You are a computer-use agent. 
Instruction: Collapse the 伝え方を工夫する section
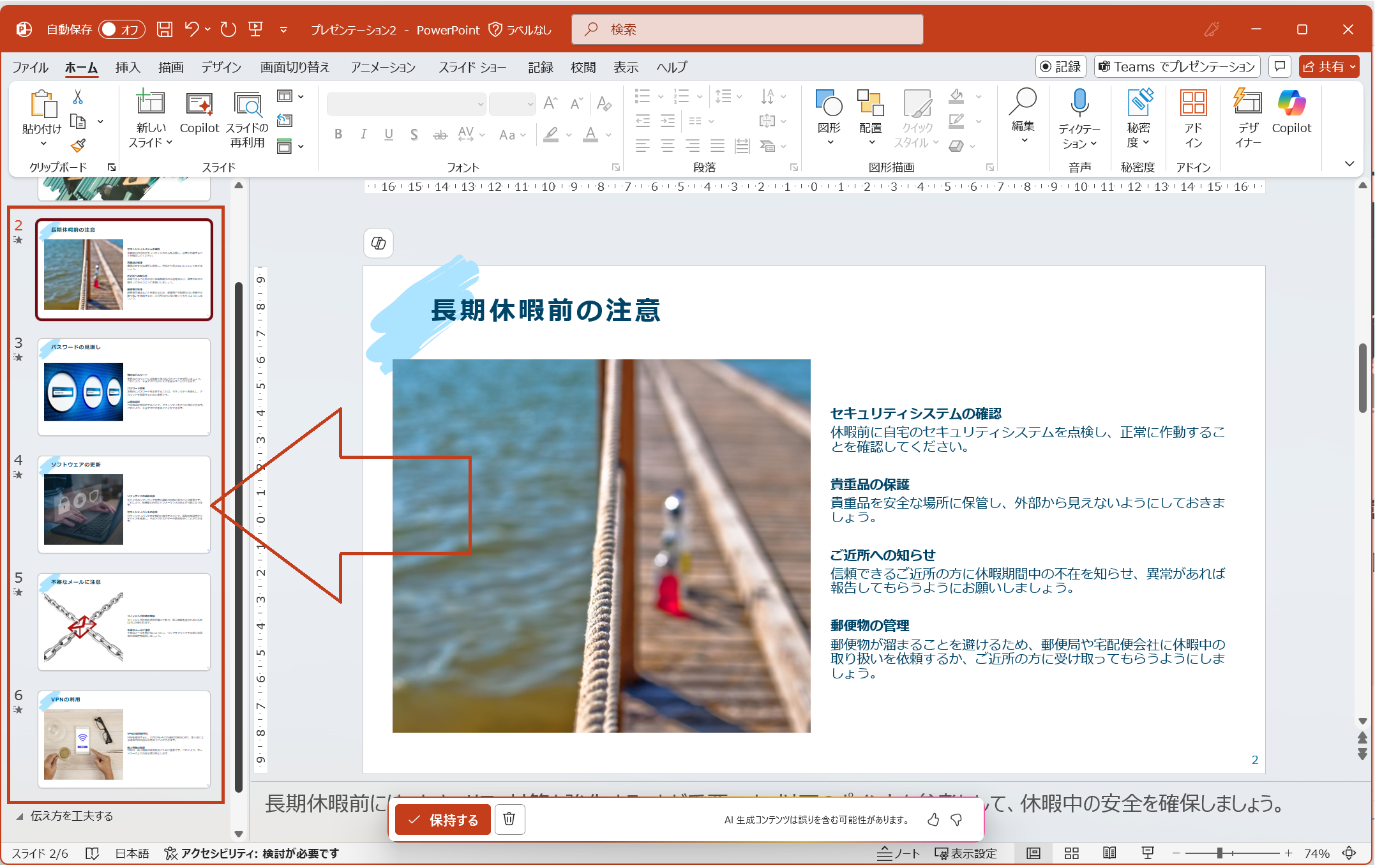19,816
